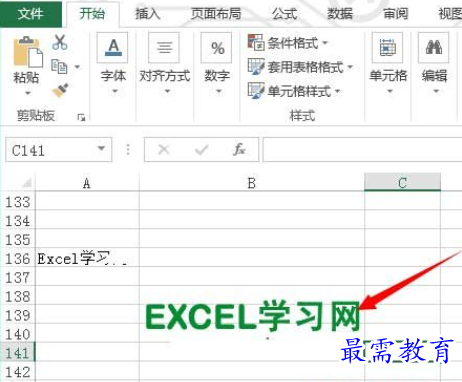The width and height of the screenshot is (462, 382).
Task: Open the Name Box dropdown arrow
Action: [101, 149]
